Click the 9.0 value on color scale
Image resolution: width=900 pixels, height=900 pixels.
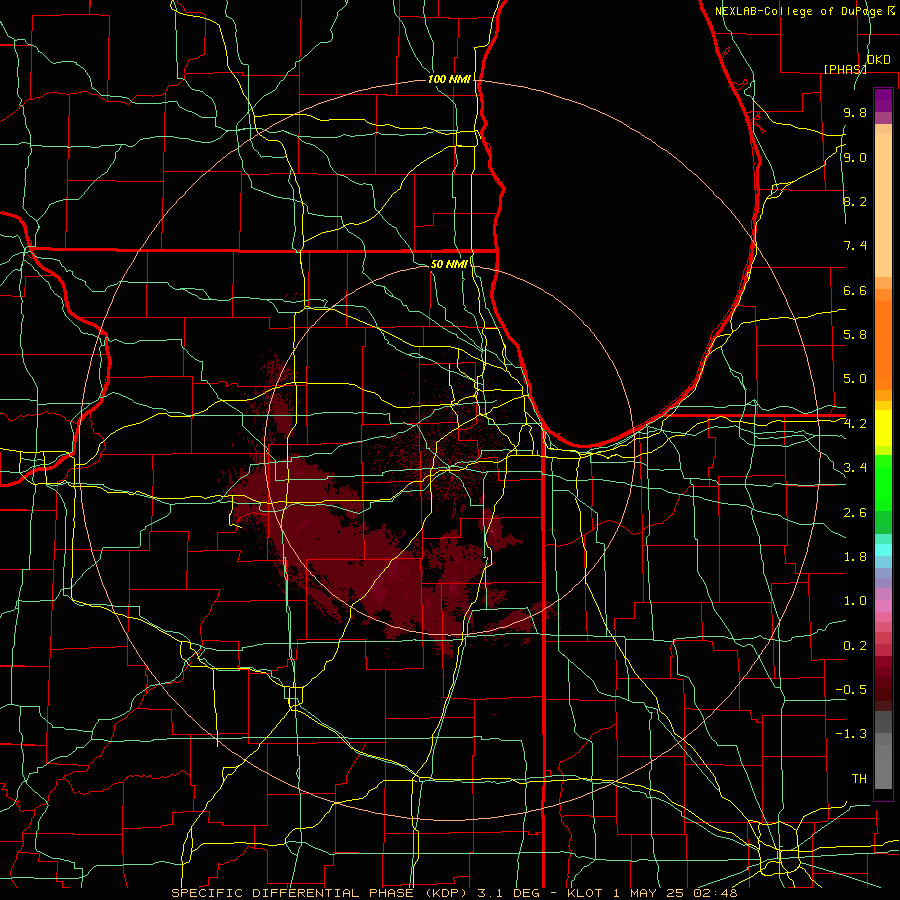(x=855, y=157)
